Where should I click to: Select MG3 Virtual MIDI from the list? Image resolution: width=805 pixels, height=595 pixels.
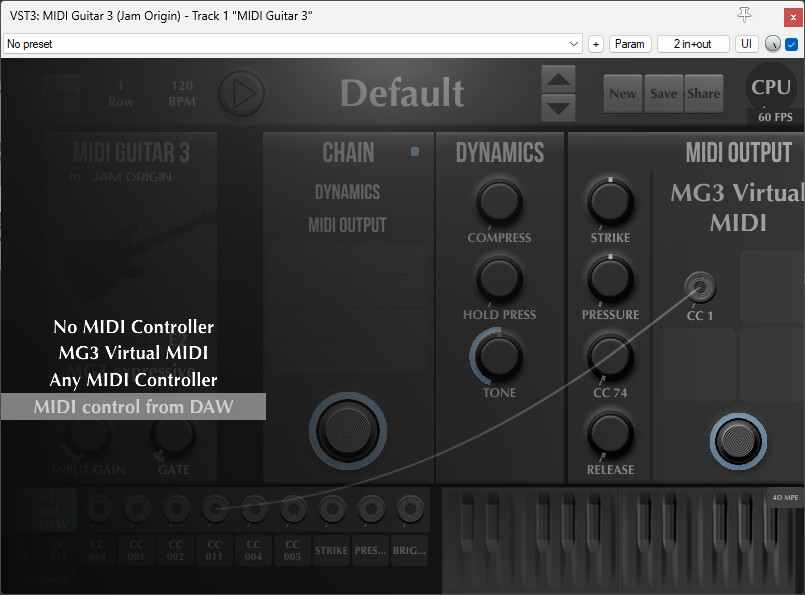tap(133, 353)
